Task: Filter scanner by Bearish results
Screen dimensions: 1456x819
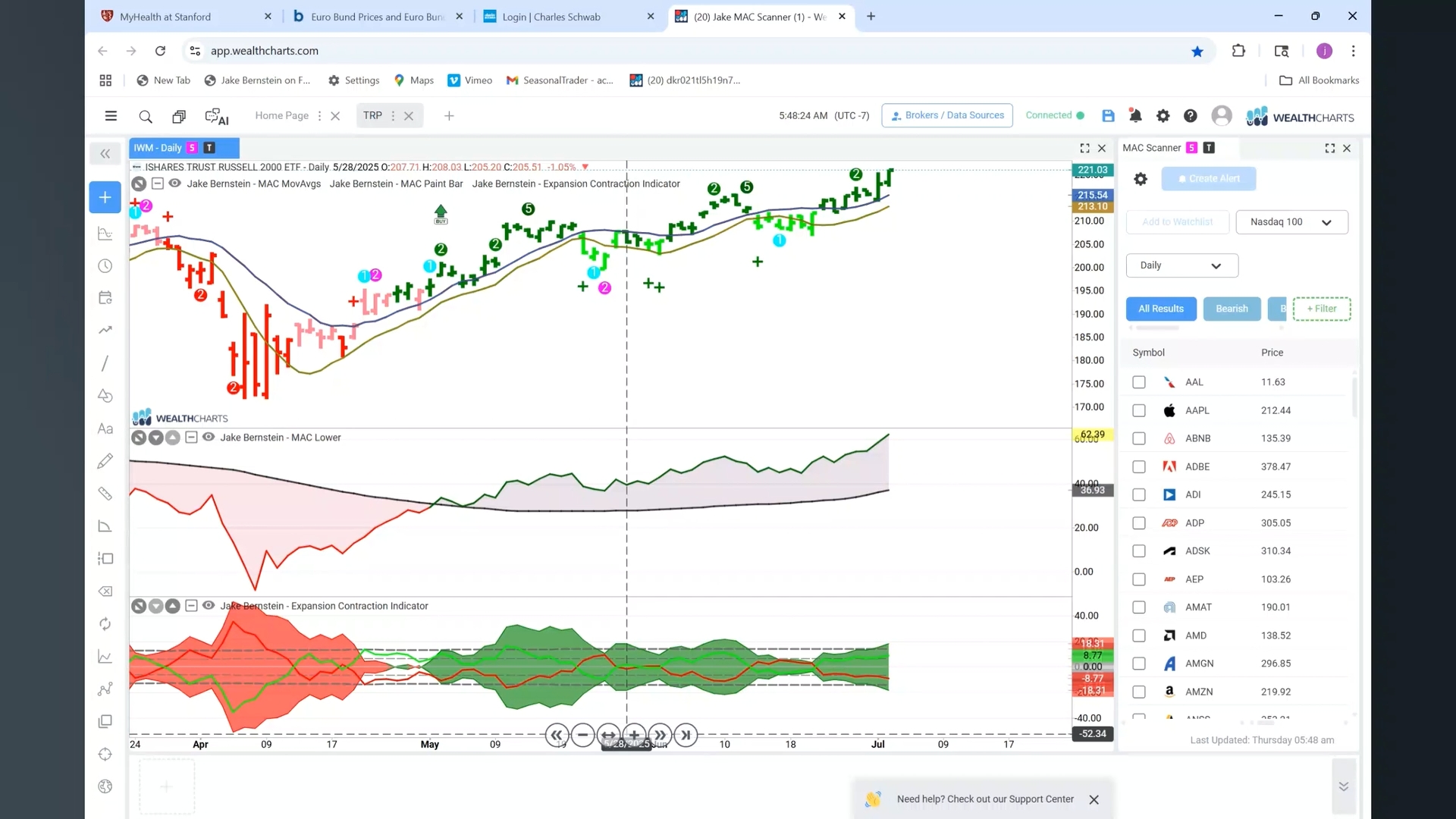Action: (x=1232, y=309)
